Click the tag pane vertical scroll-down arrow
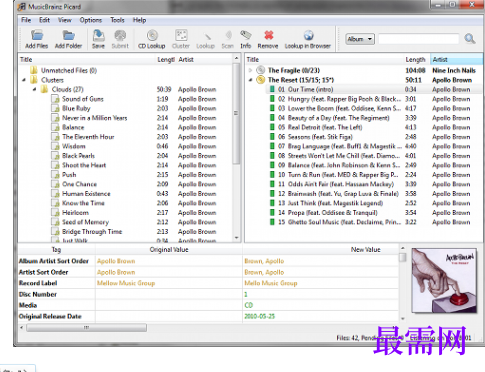 (x=402, y=319)
